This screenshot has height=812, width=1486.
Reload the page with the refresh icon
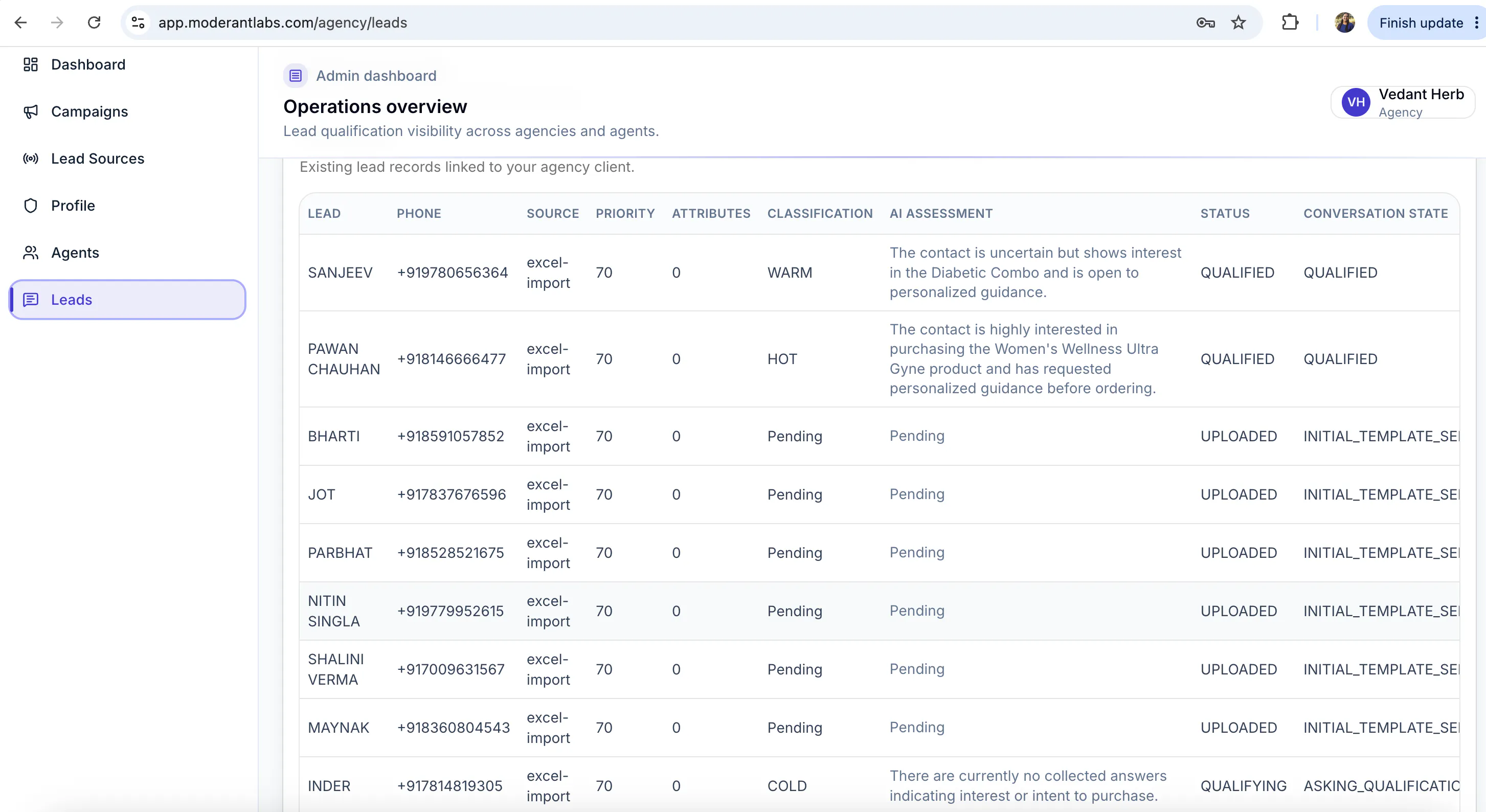[x=94, y=22]
